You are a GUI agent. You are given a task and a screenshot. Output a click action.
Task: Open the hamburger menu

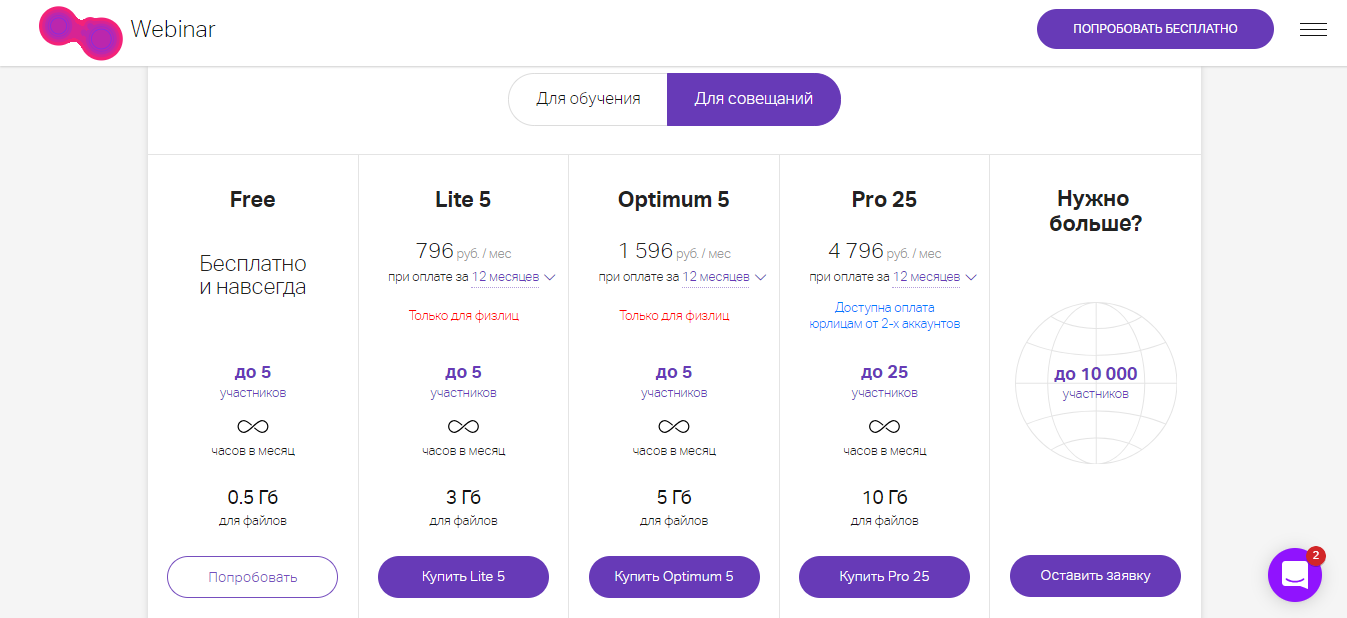click(1313, 30)
